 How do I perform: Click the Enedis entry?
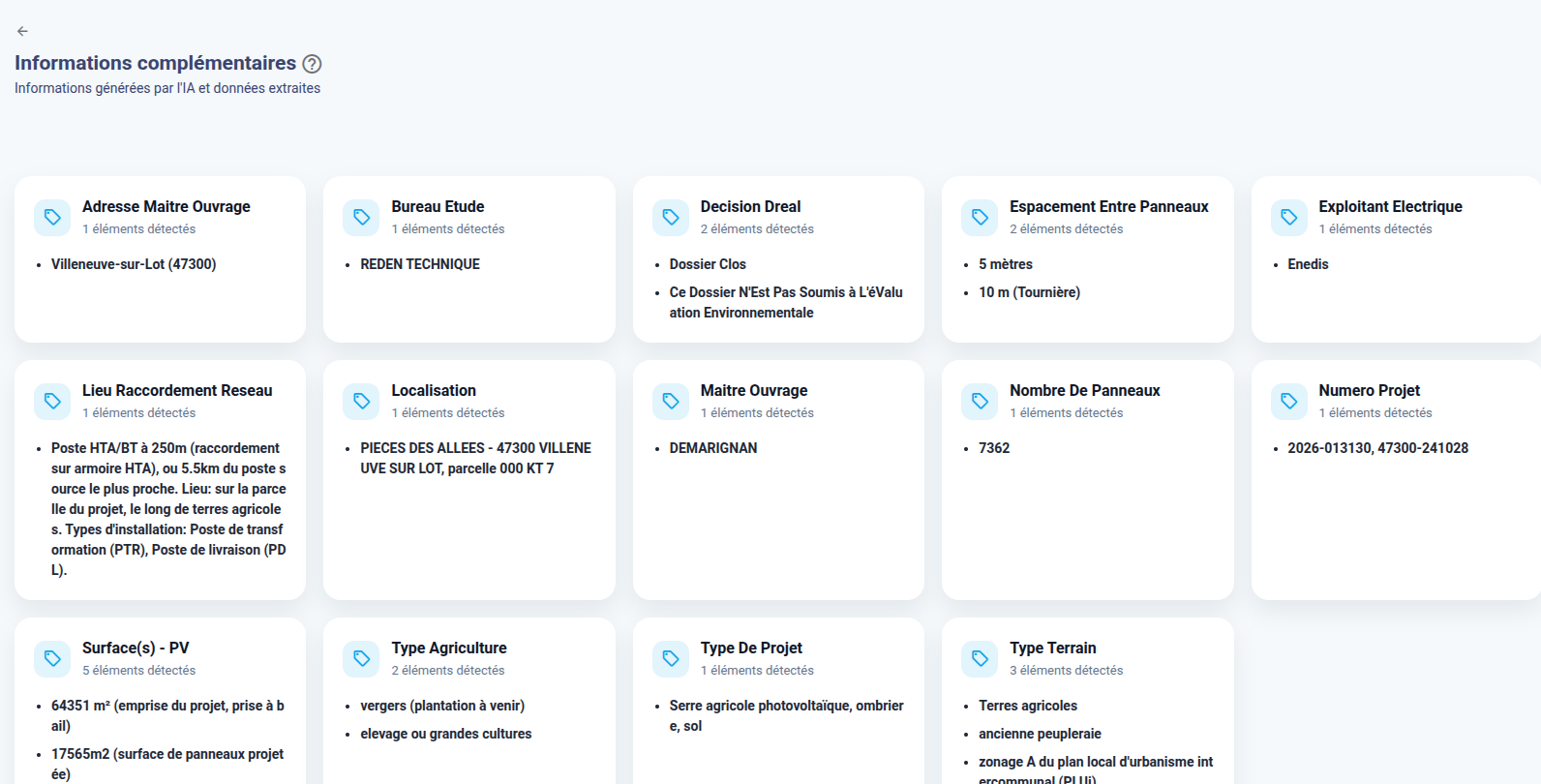click(x=1308, y=264)
